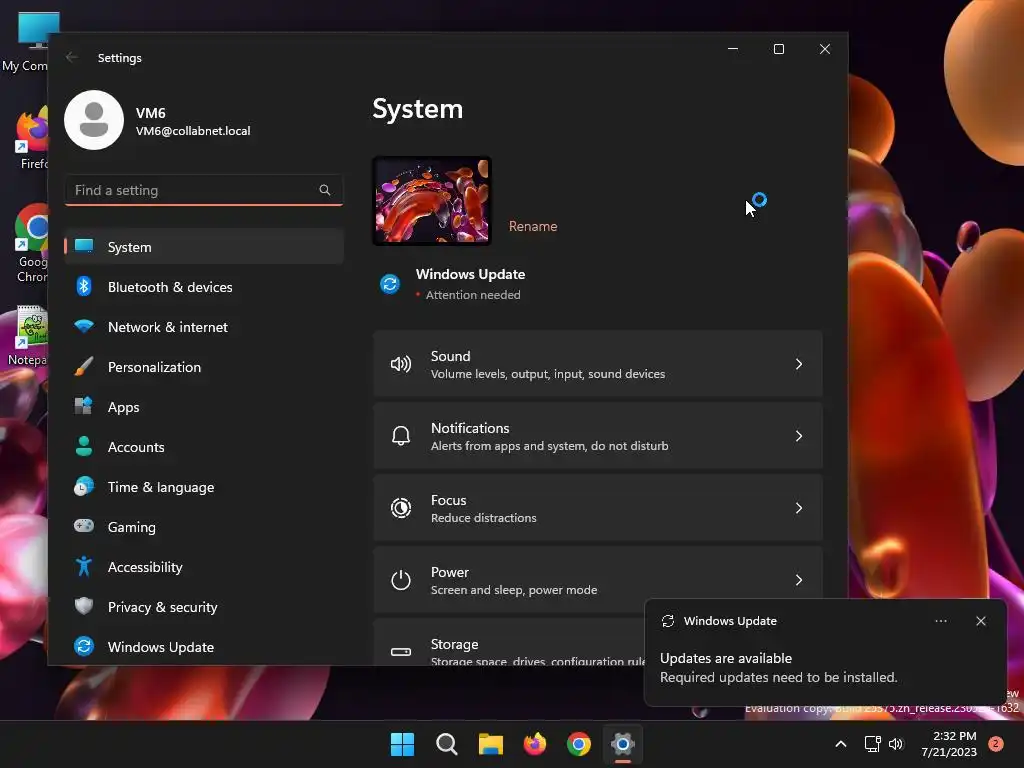Click the Gaming controller icon
This screenshot has width=1024, height=768.
(84, 526)
